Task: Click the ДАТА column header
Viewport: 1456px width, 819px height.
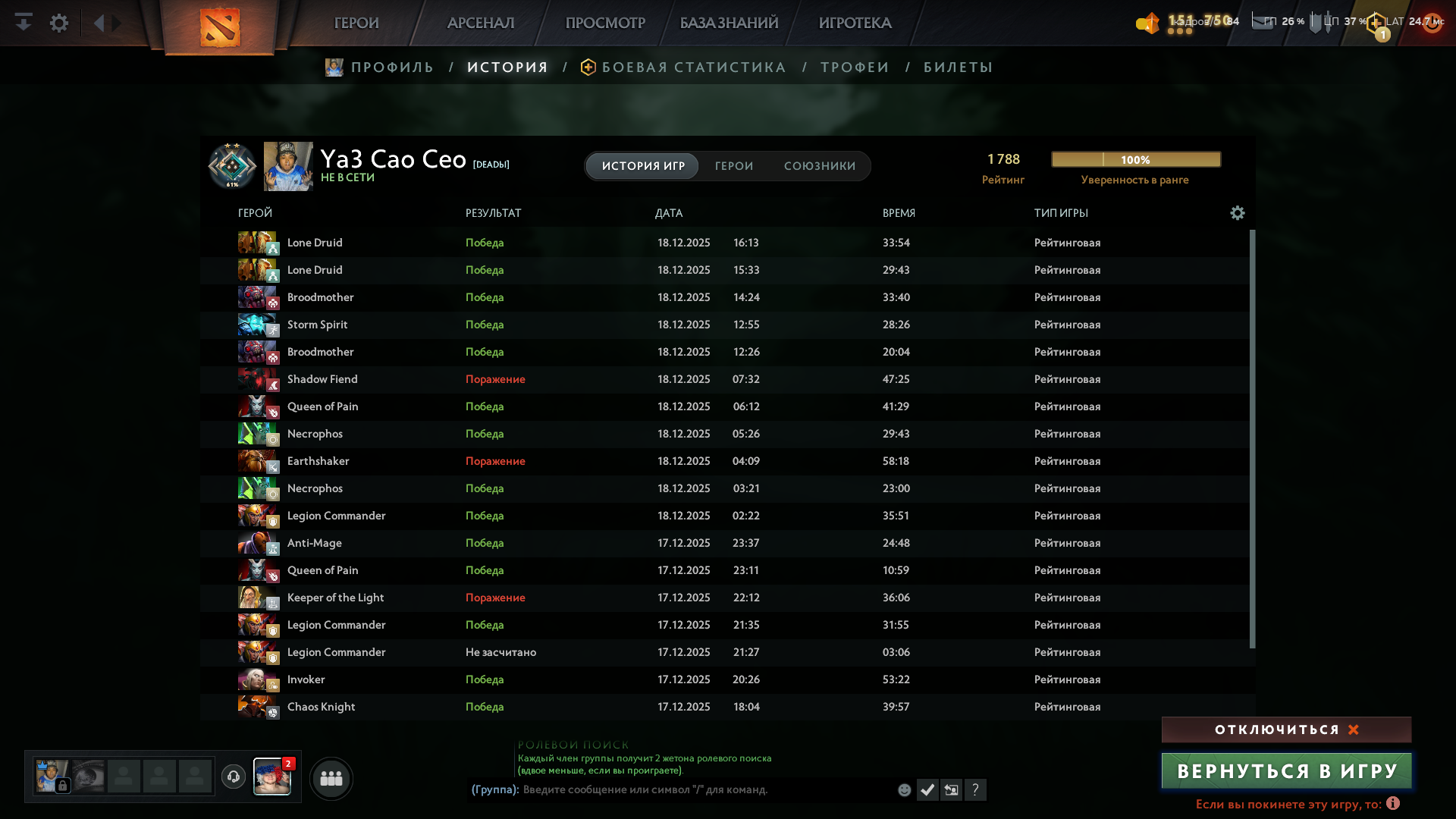Action: (x=669, y=213)
